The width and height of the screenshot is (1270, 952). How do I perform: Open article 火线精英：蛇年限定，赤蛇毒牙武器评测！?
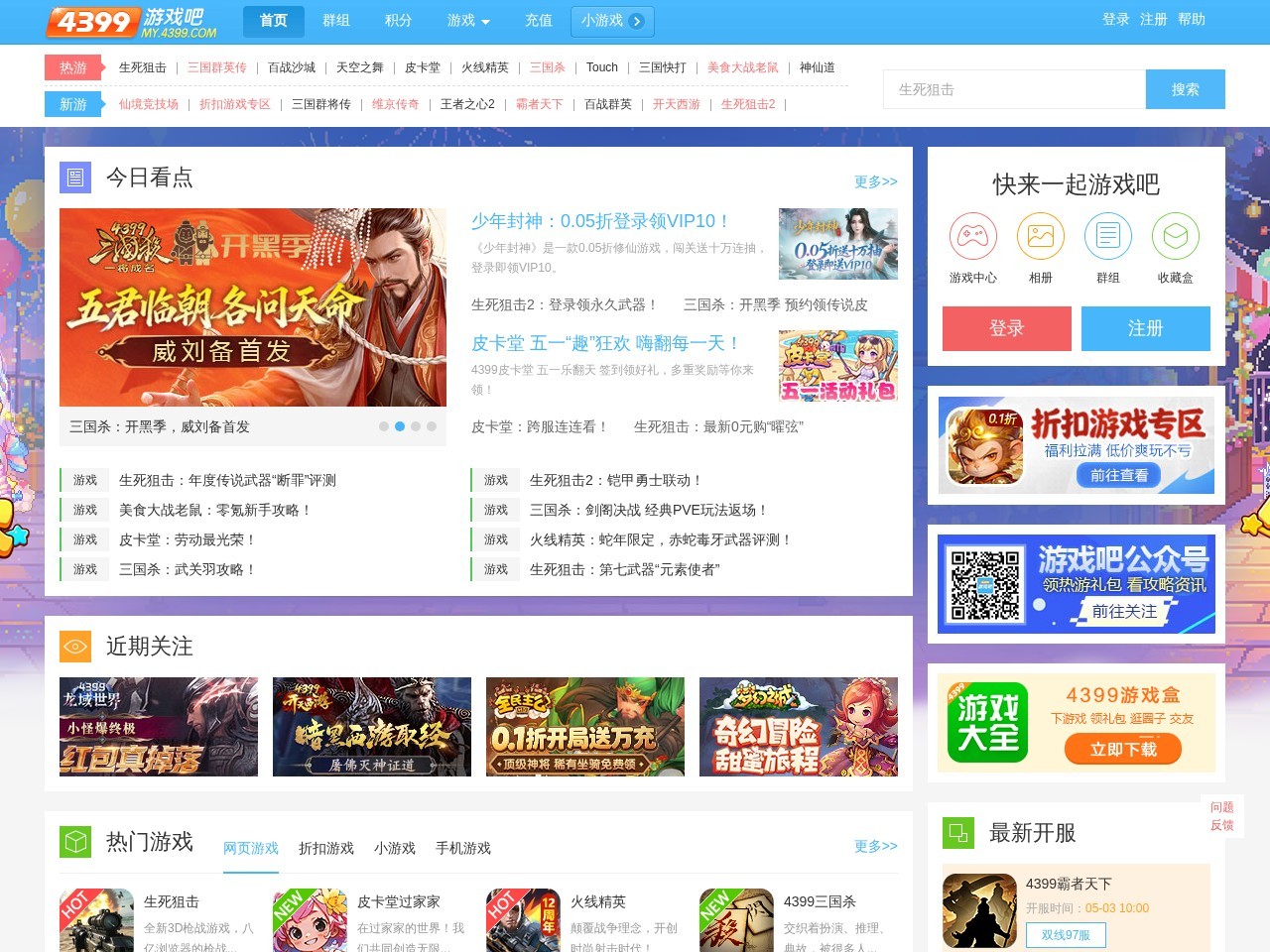661,539
